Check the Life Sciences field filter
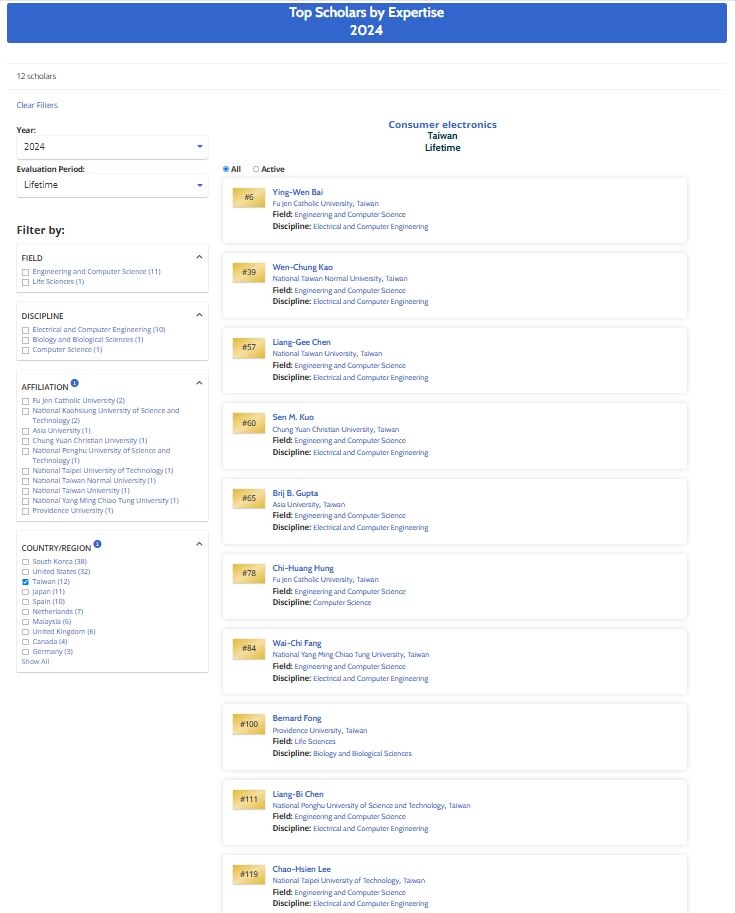Screen dimensions: 735x913 pos(25,282)
